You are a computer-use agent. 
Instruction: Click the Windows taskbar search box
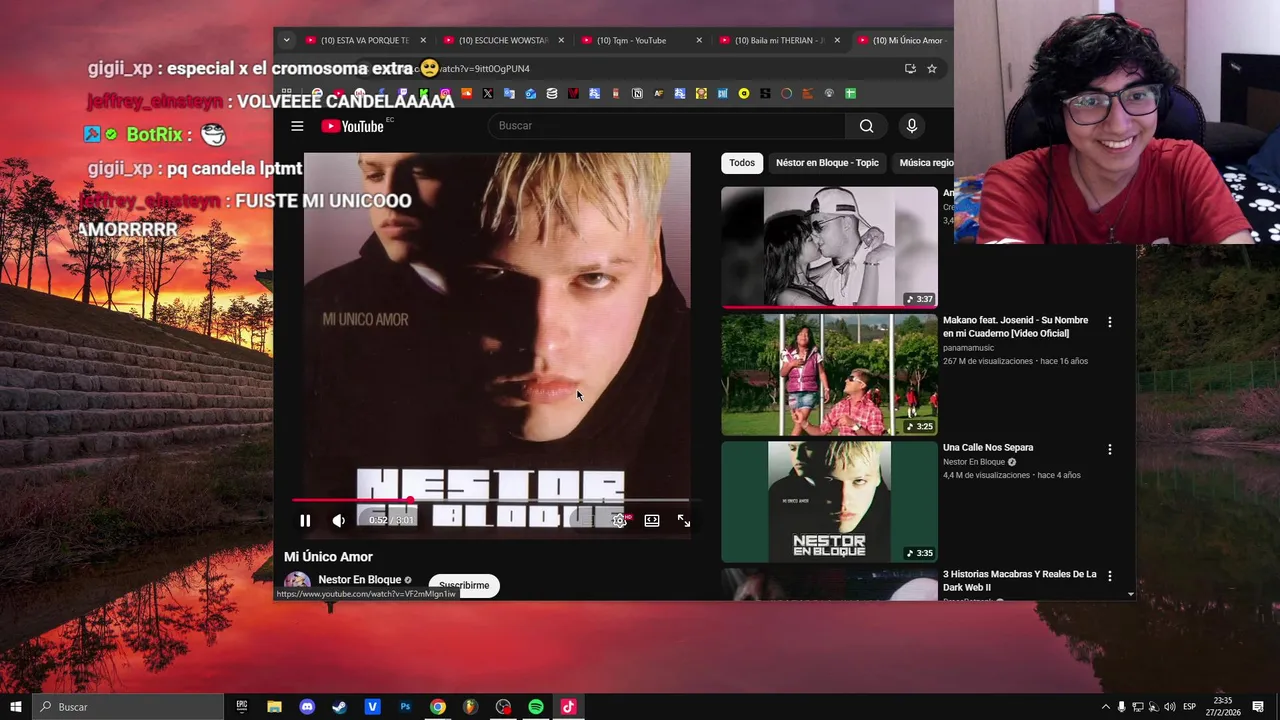click(128, 706)
